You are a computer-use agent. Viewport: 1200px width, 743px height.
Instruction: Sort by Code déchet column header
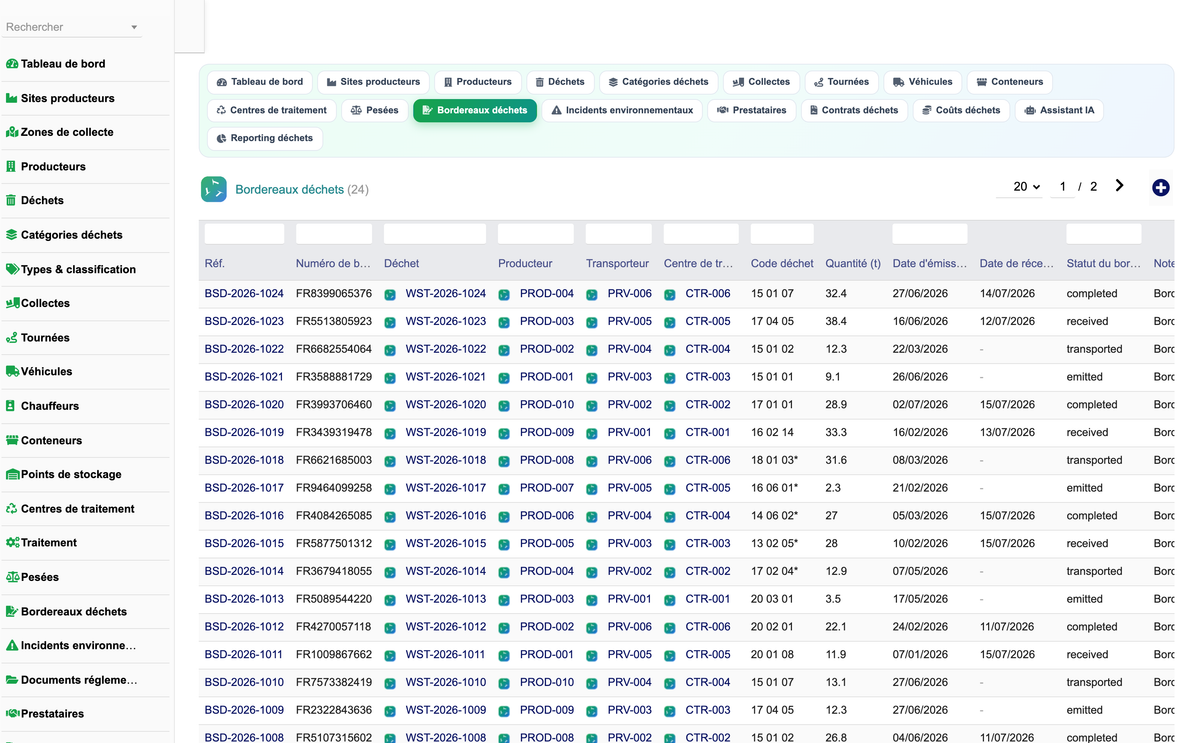tap(782, 264)
